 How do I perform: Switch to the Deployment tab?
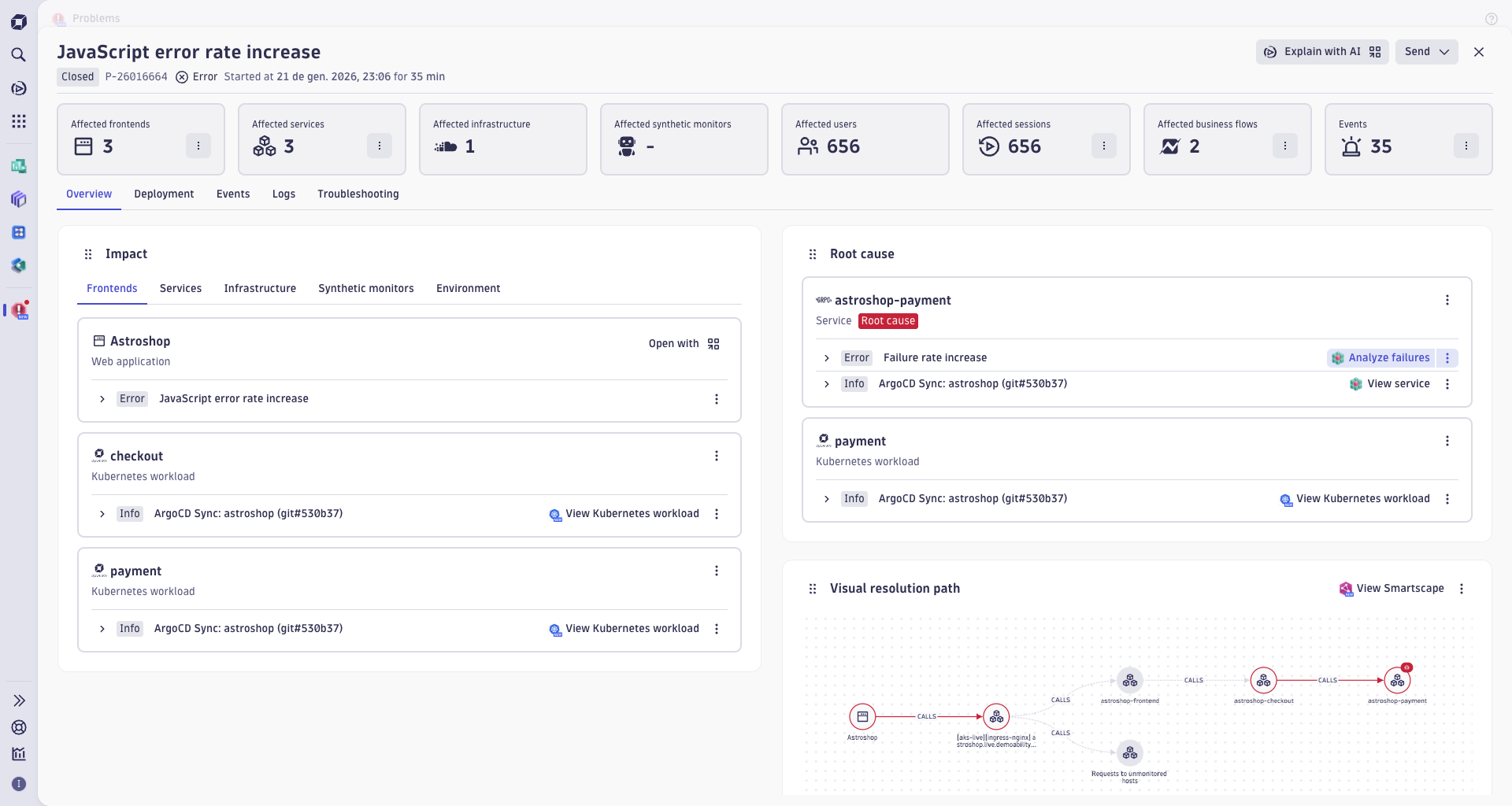coord(164,194)
